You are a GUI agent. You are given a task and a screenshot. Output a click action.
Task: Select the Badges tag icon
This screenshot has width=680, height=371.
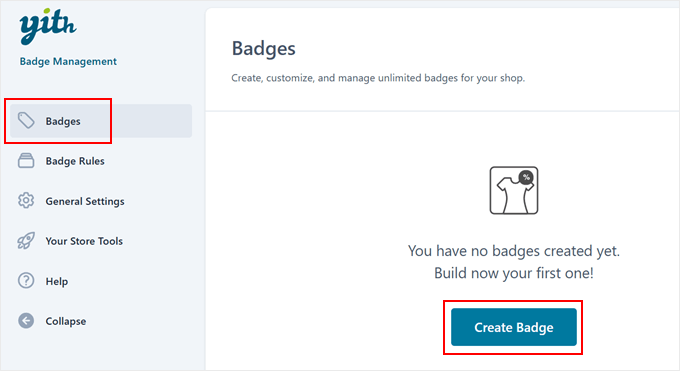click(x=26, y=121)
